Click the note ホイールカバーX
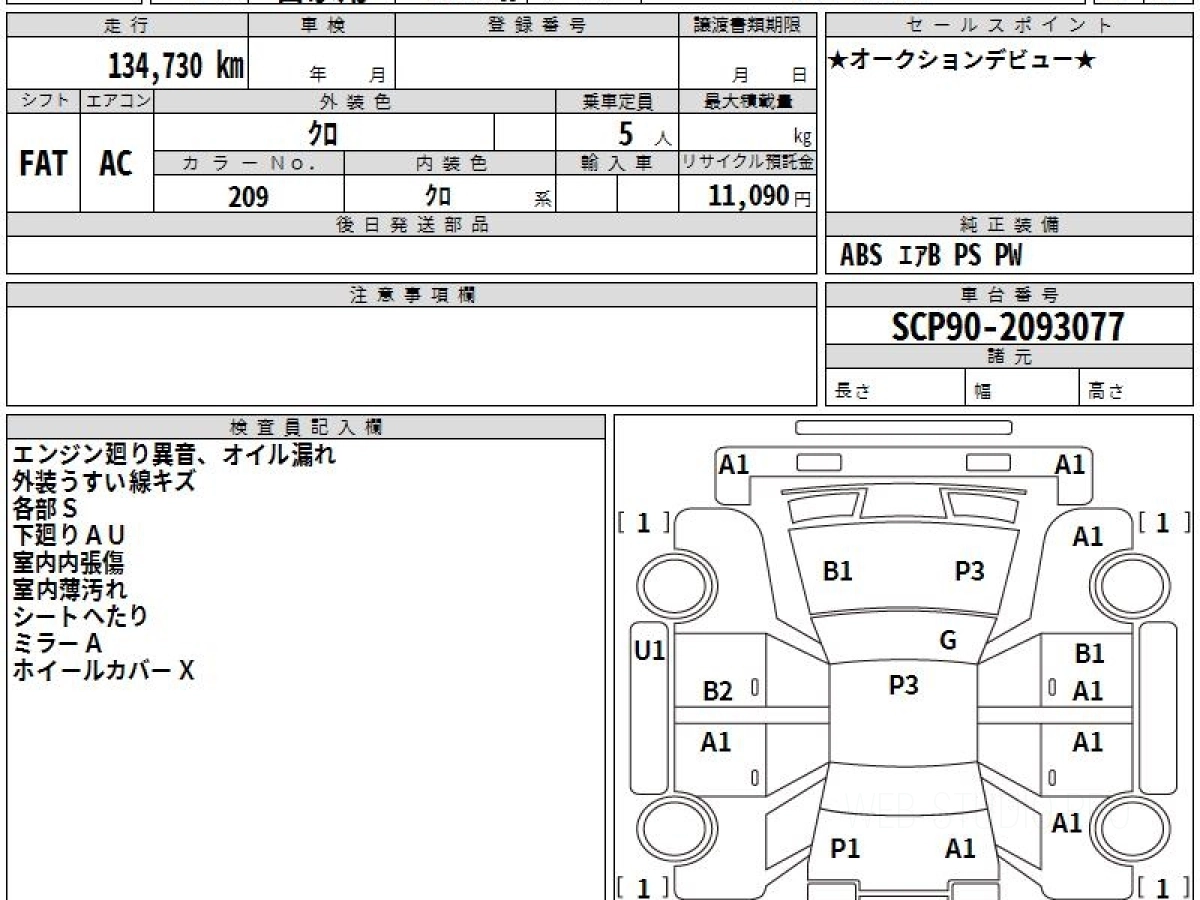The width and height of the screenshot is (1200, 900). (103, 671)
